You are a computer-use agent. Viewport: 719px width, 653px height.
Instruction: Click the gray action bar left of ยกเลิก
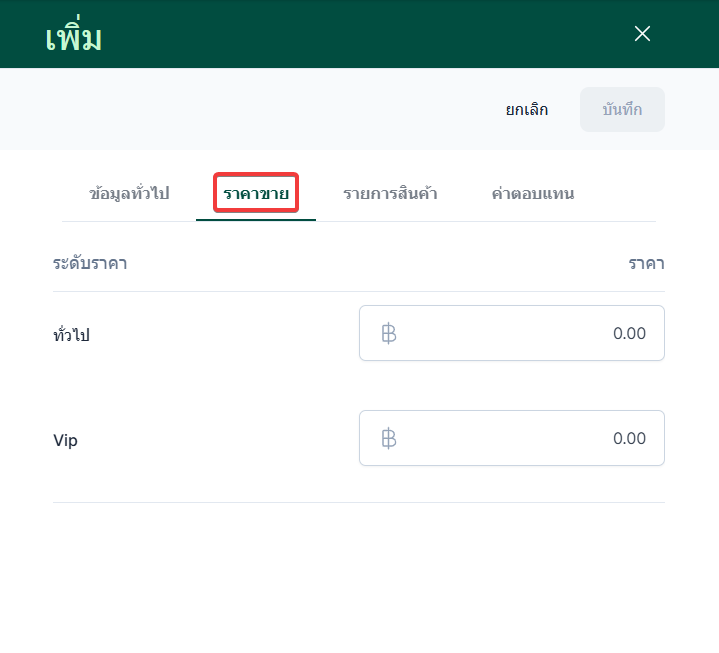(x=250, y=110)
